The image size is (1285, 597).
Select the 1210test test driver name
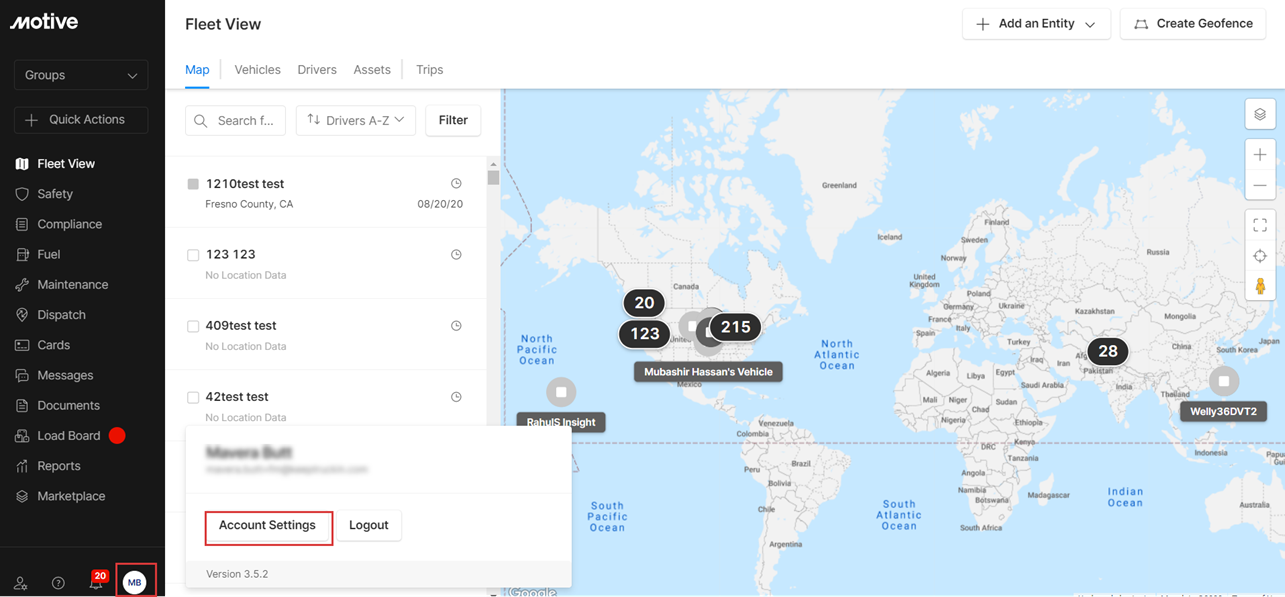pyautogui.click(x=245, y=184)
